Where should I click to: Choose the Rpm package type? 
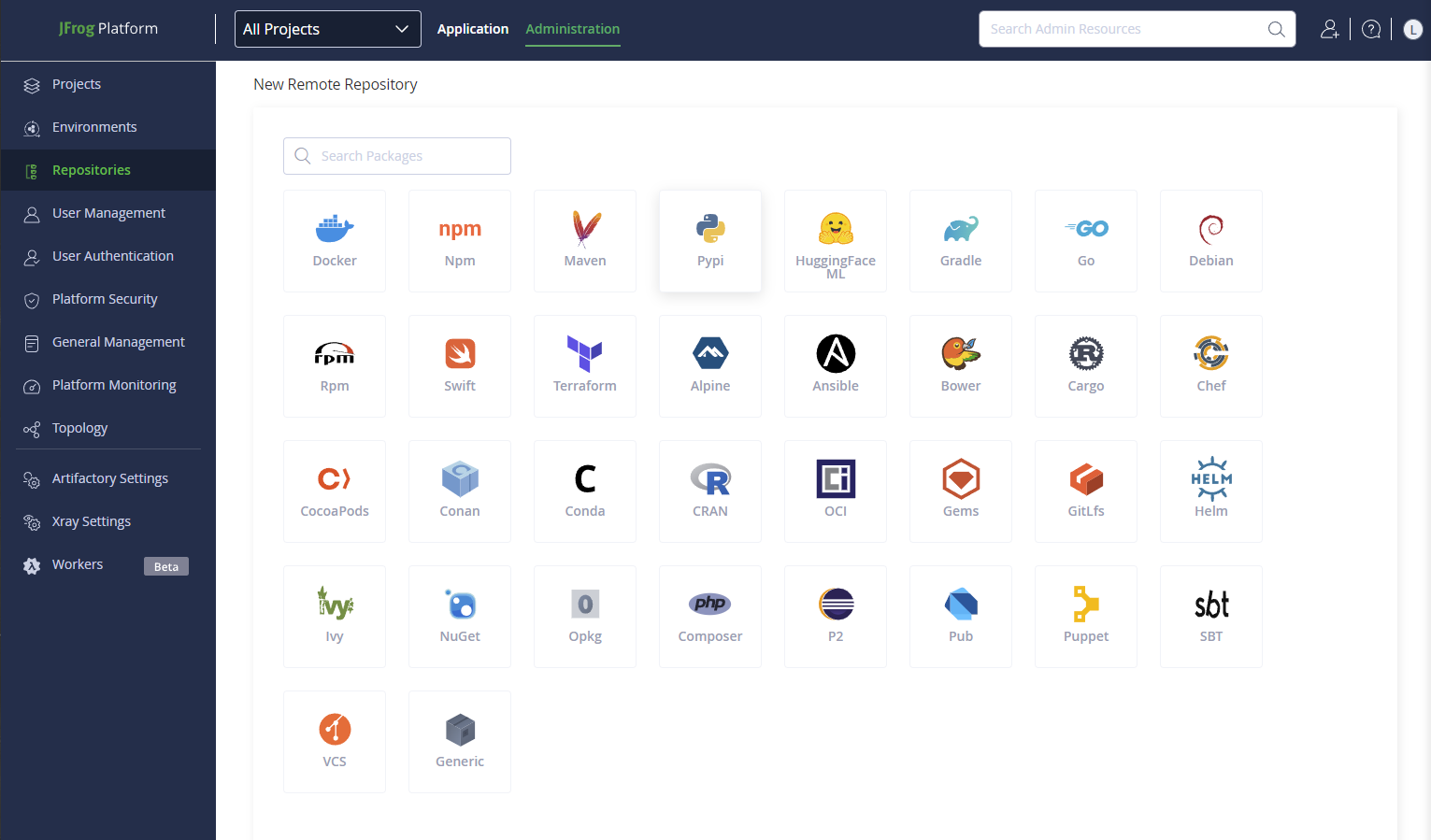click(335, 366)
